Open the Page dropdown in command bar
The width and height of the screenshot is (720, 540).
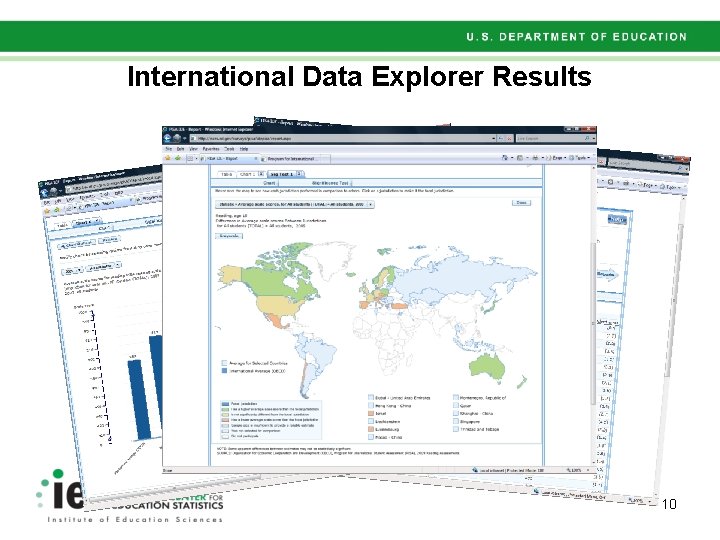(x=557, y=158)
